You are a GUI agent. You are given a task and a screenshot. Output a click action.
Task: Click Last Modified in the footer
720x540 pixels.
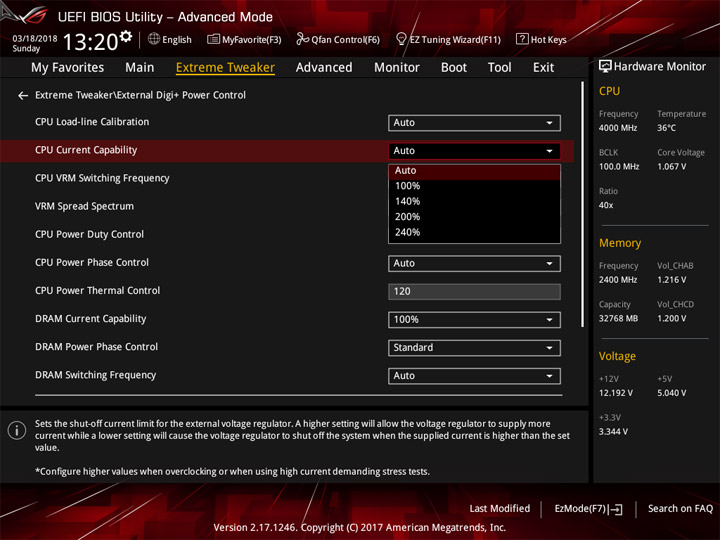500,509
